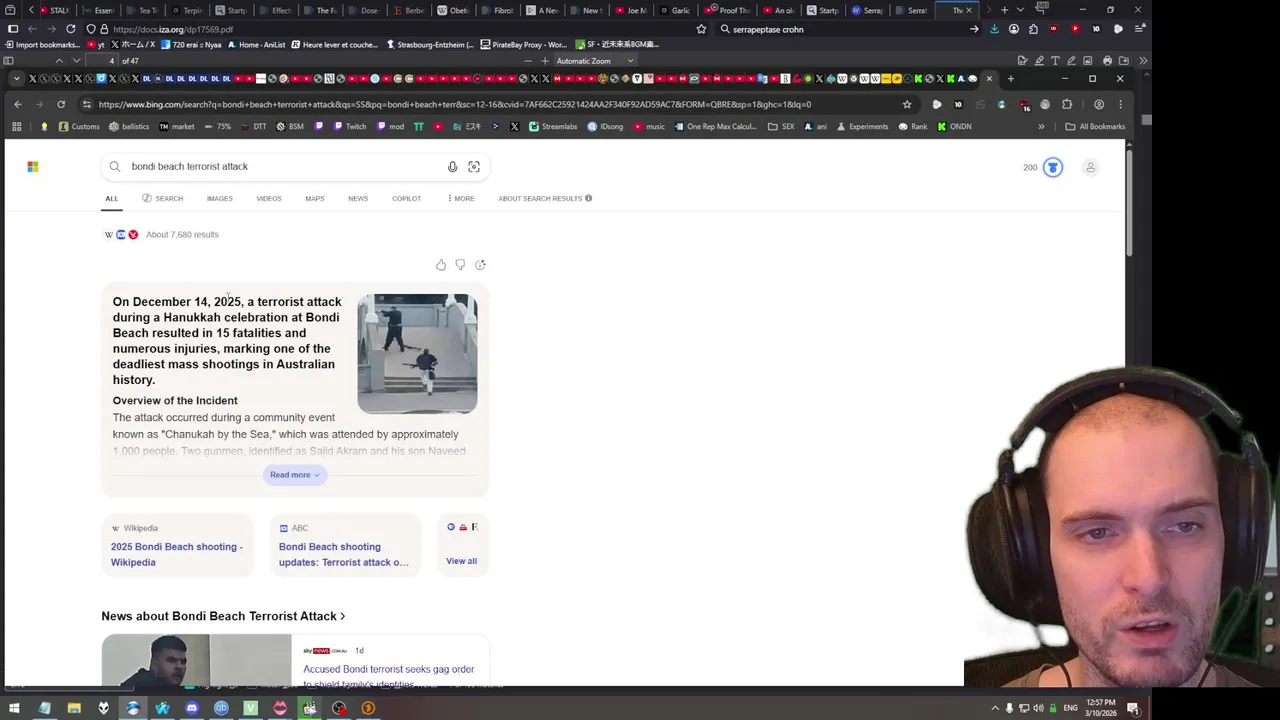Image resolution: width=1280 pixels, height=720 pixels.
Task: Click the Bing profile account icon
Action: coord(1090,167)
